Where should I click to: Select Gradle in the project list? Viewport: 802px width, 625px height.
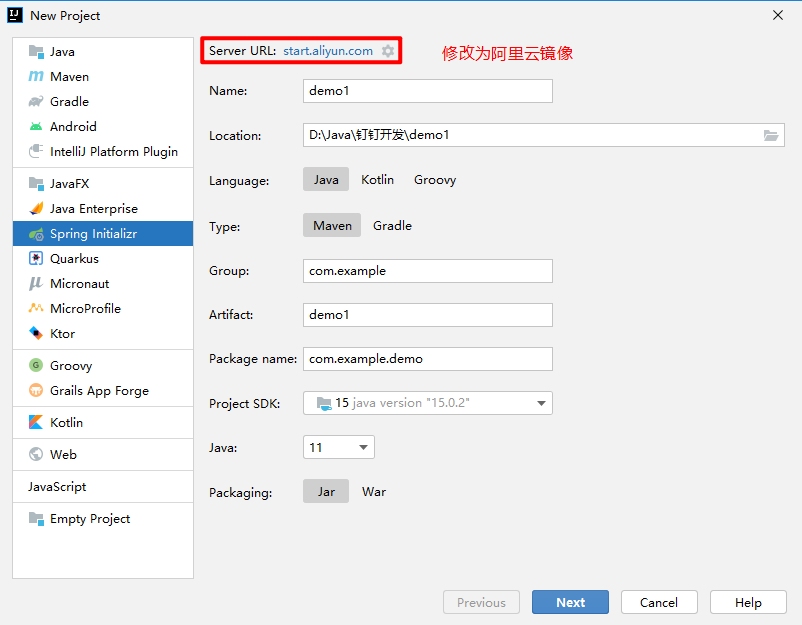click(103, 102)
